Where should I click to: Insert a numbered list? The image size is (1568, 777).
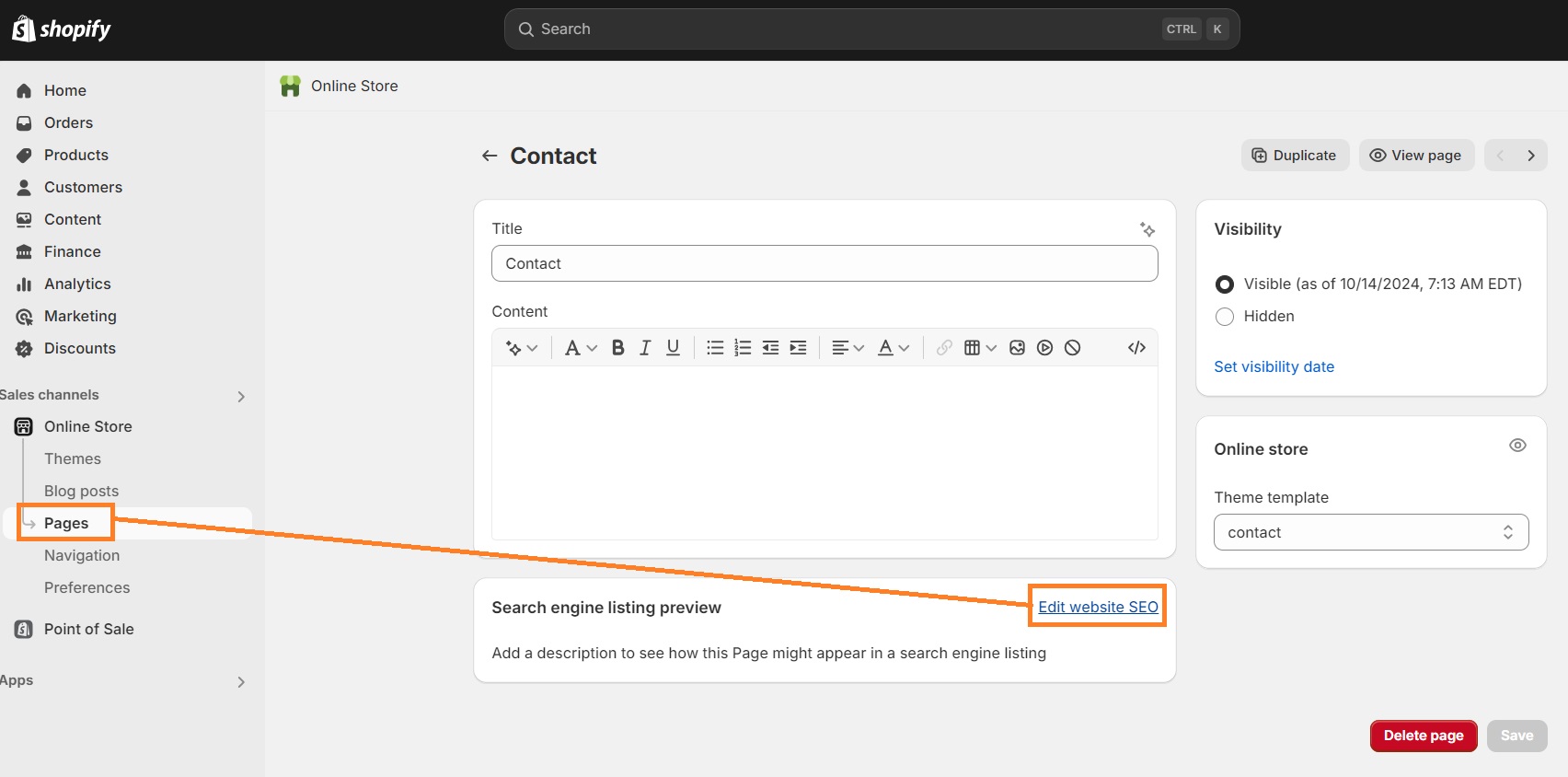[x=743, y=348]
